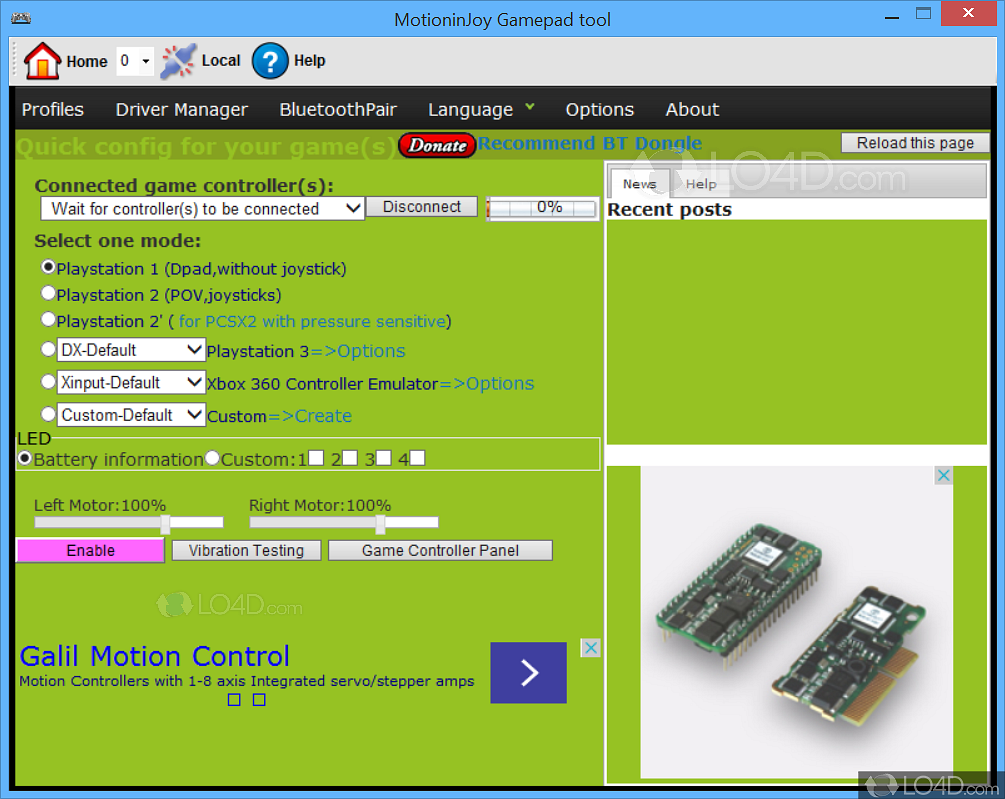
Task: Close the MotioninJoy Gamepad tool window
Action: pos(968,13)
